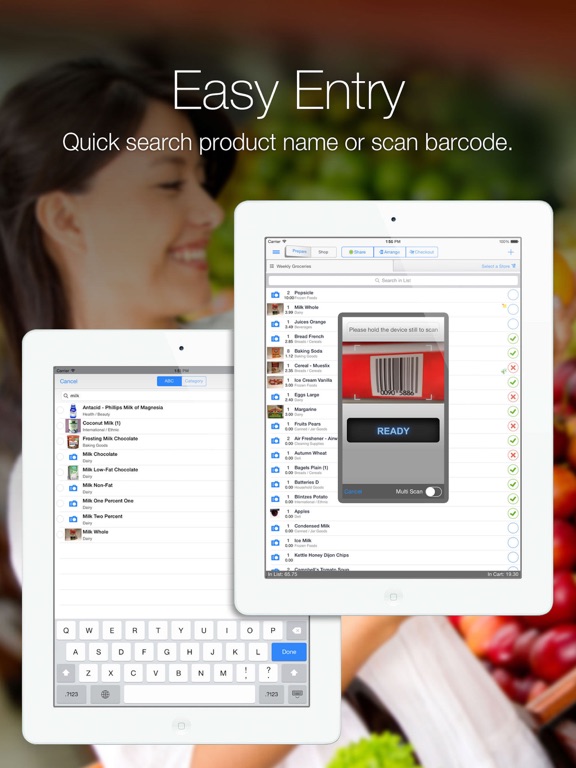This screenshot has width=576, height=768.
Task: Select 'Milk Low-Fat Chocolate' result
Action: 144,472
